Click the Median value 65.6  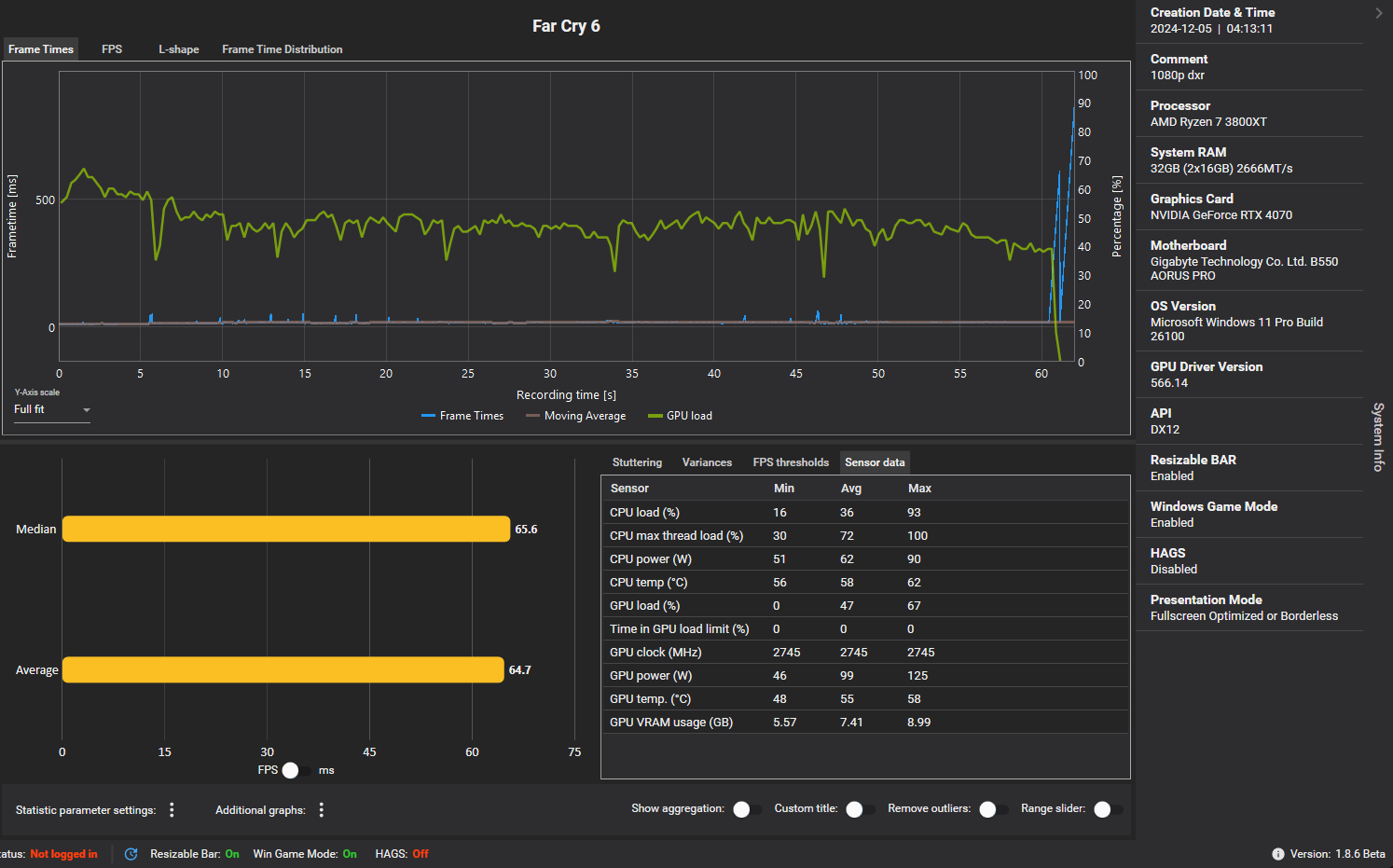tap(526, 530)
